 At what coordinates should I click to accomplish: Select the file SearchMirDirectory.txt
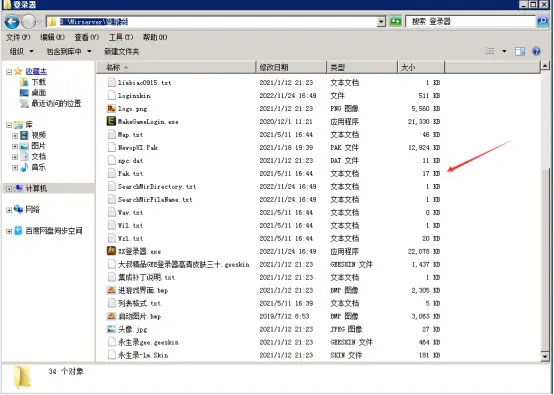(x=157, y=187)
